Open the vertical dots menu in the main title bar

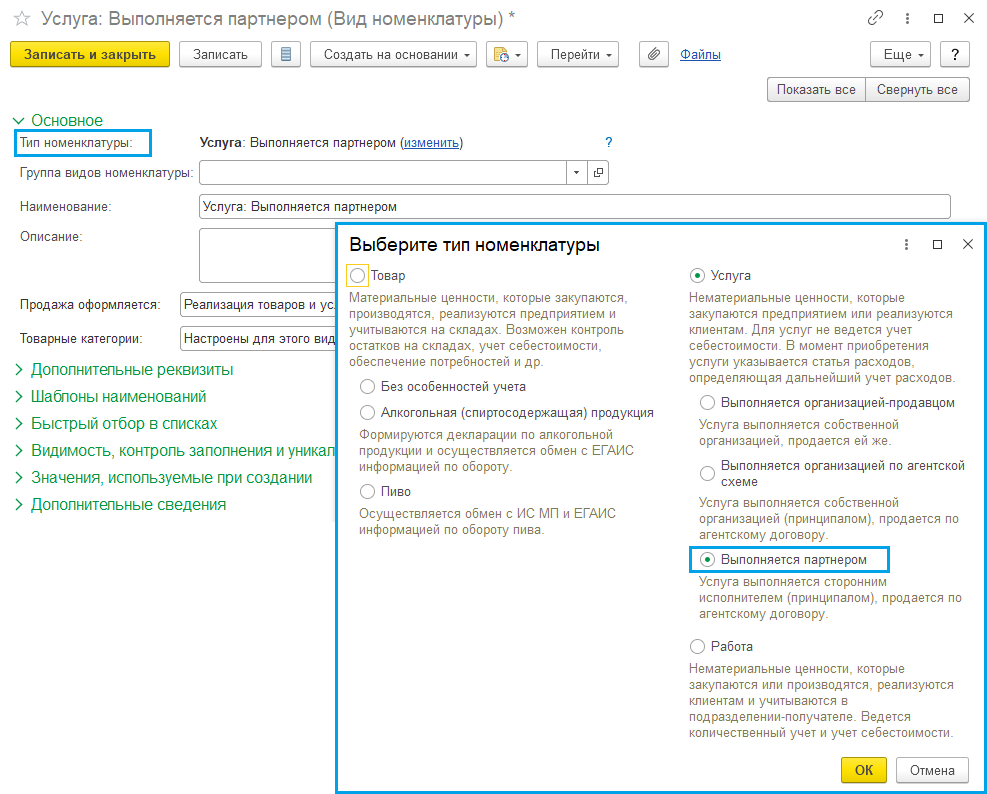[906, 18]
